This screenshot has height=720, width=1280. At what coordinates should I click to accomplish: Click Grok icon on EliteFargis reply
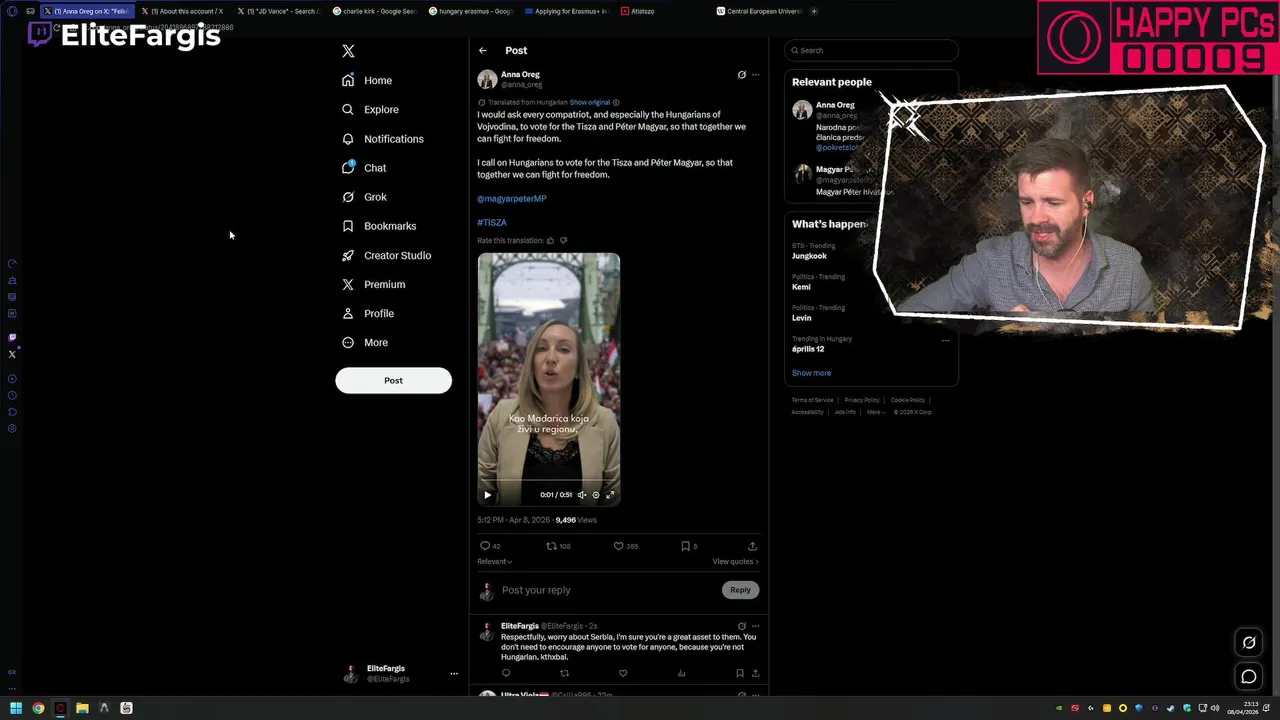click(x=741, y=626)
